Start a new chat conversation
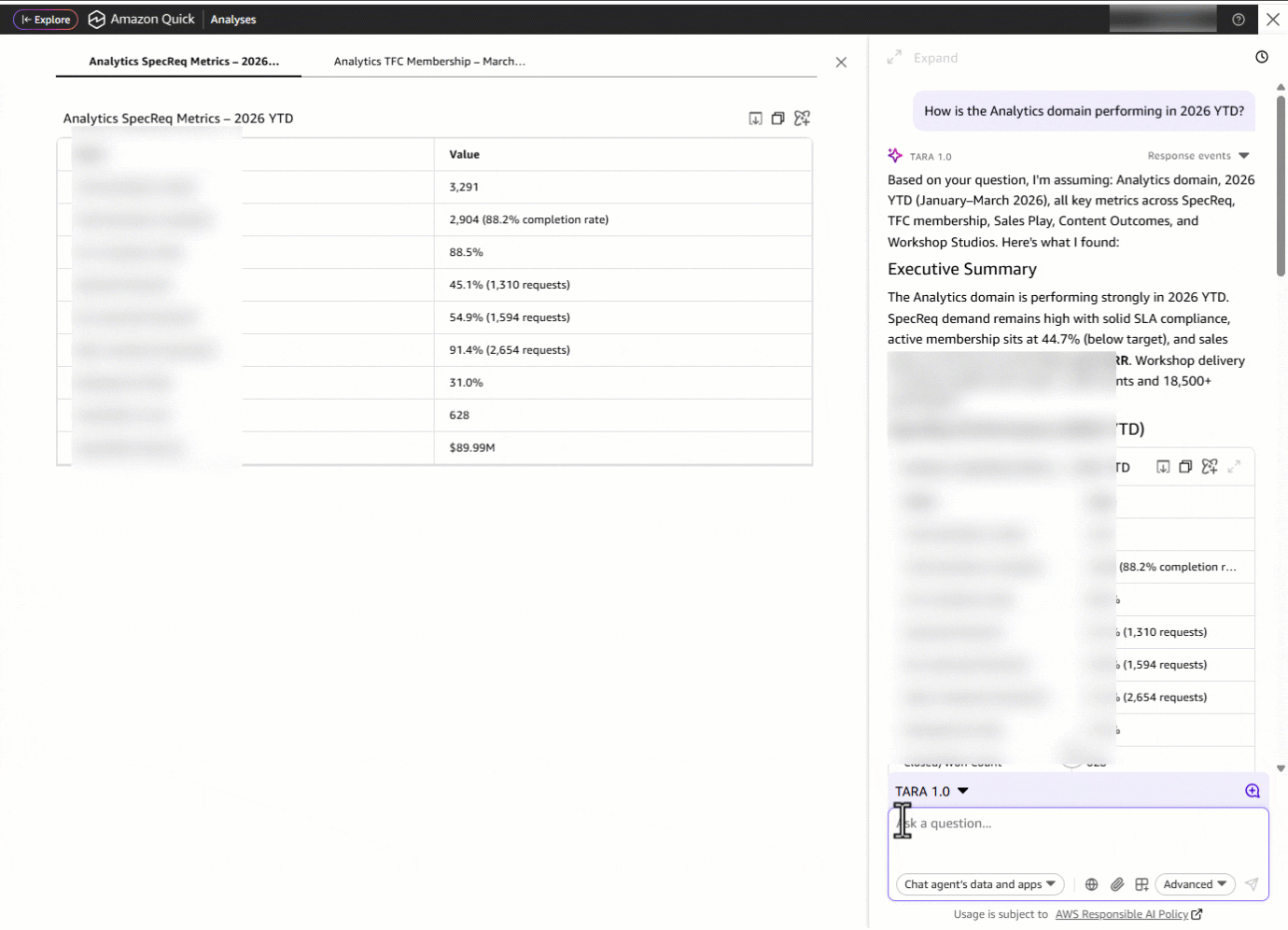Image resolution: width=1288 pixels, height=930 pixels. click(1252, 792)
